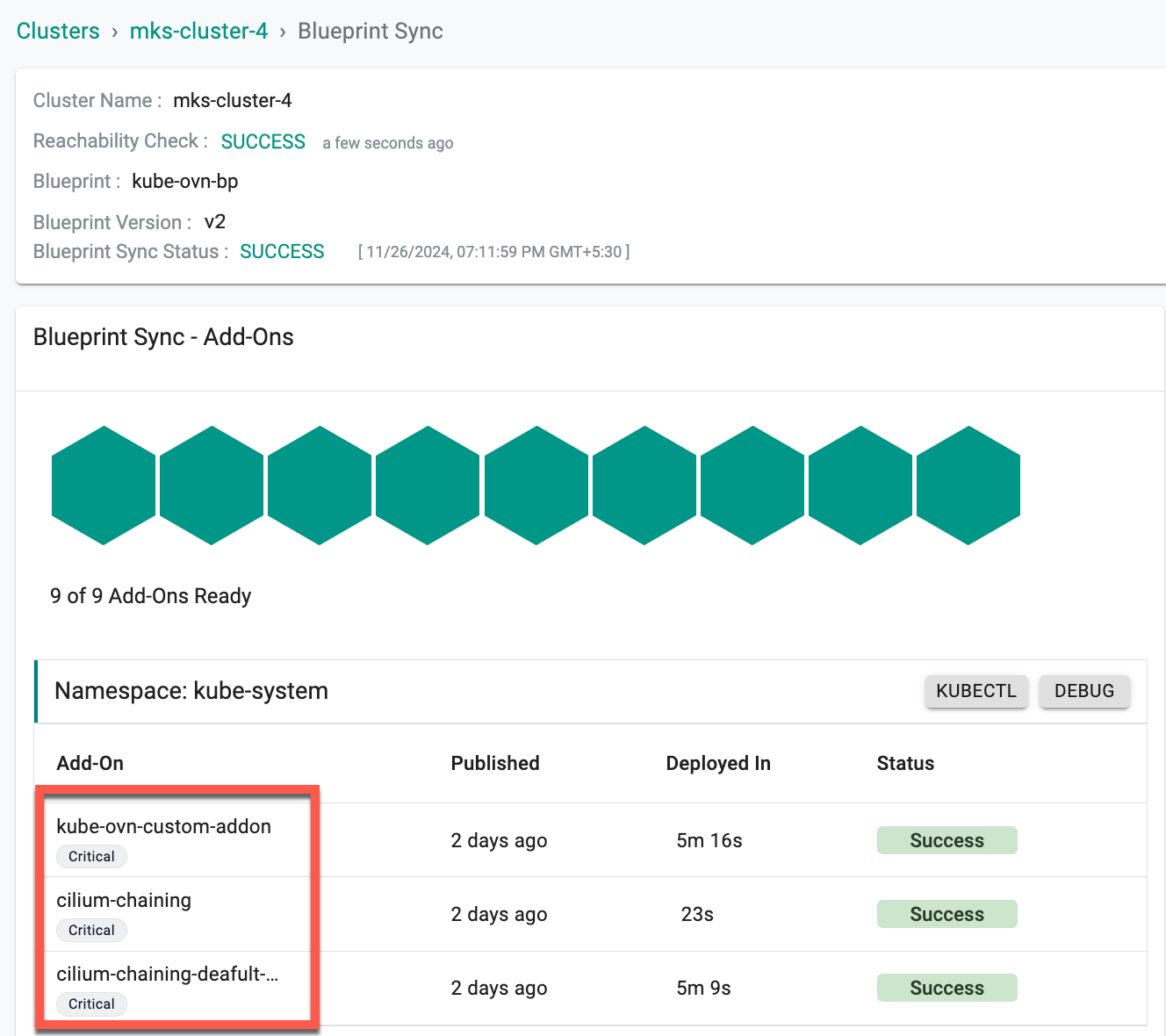This screenshot has width=1166, height=1036.
Task: Go to mks-cluster-4 breadcrumb link
Action: (x=198, y=31)
